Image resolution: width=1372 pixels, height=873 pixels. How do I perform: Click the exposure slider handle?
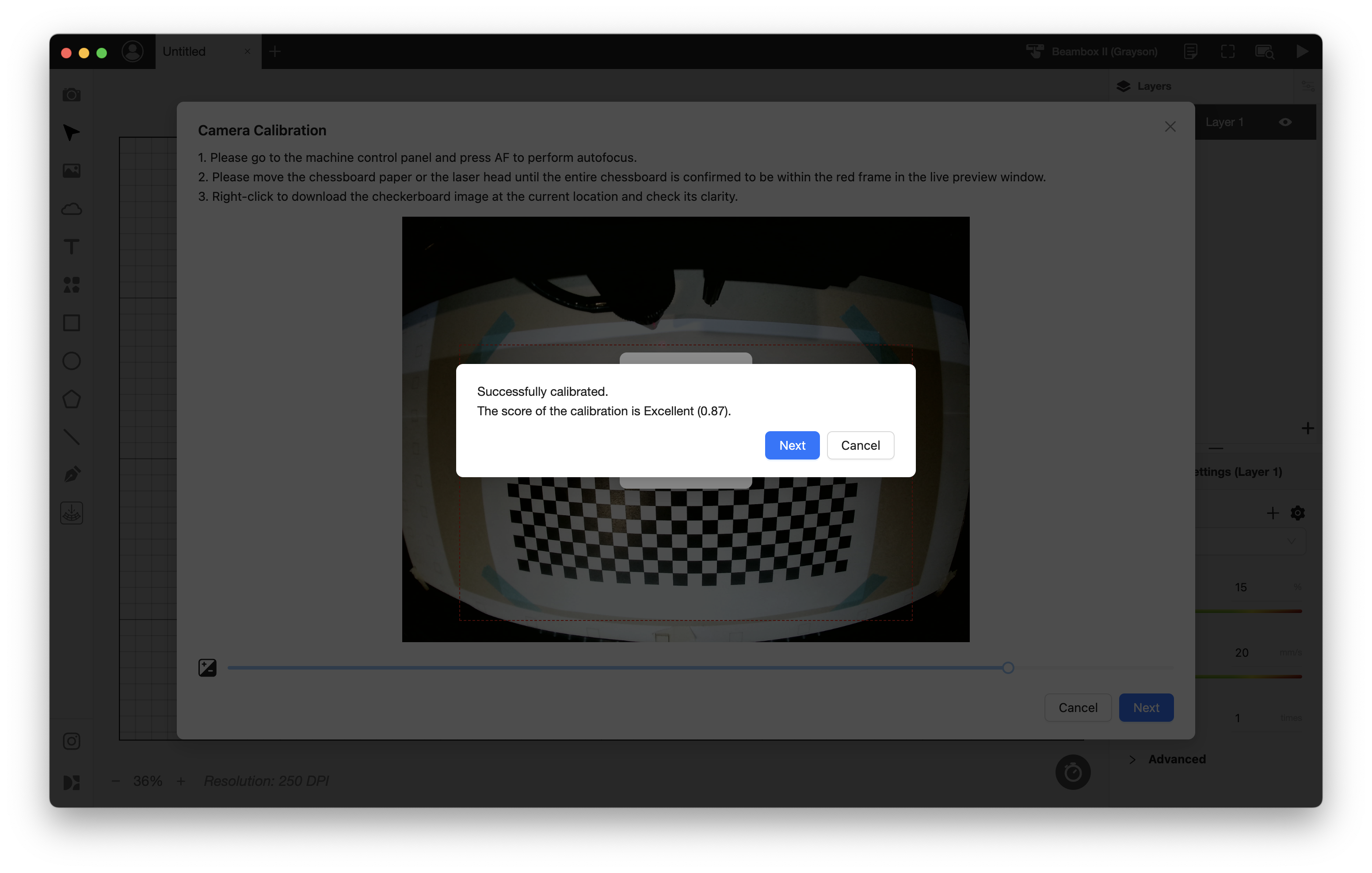[1008, 667]
